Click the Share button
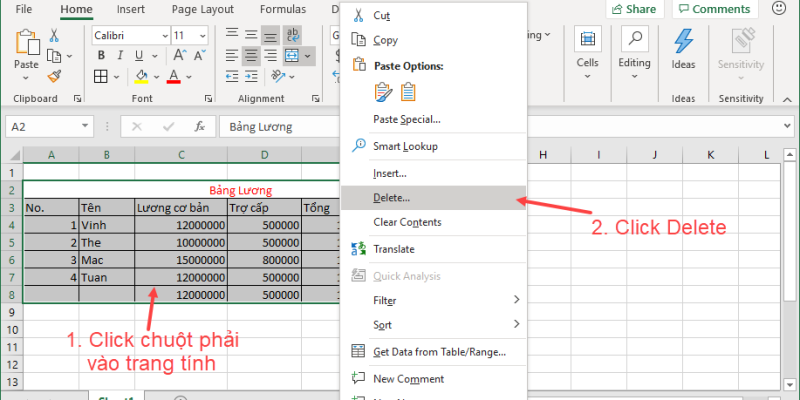Screen dimensions: 800x400 click(634, 9)
